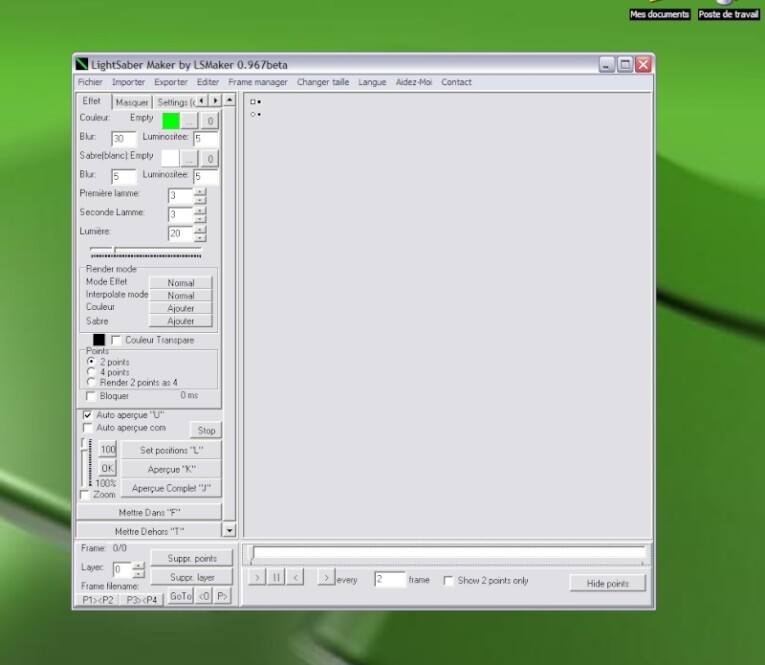Decrease the Seconde Lamme value
Screen dimensions: 765x665
coord(200,219)
